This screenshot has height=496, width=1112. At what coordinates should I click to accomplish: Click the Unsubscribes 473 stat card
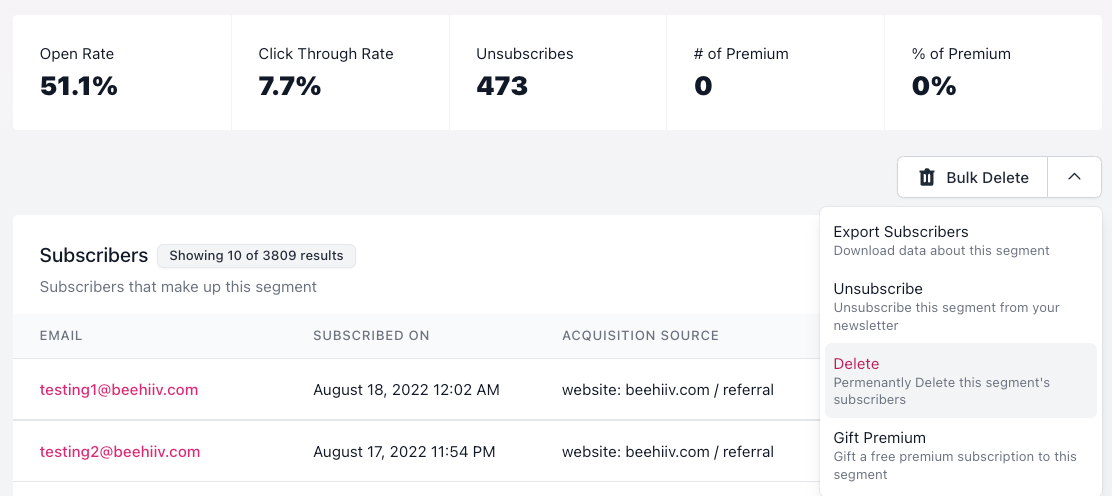click(558, 72)
